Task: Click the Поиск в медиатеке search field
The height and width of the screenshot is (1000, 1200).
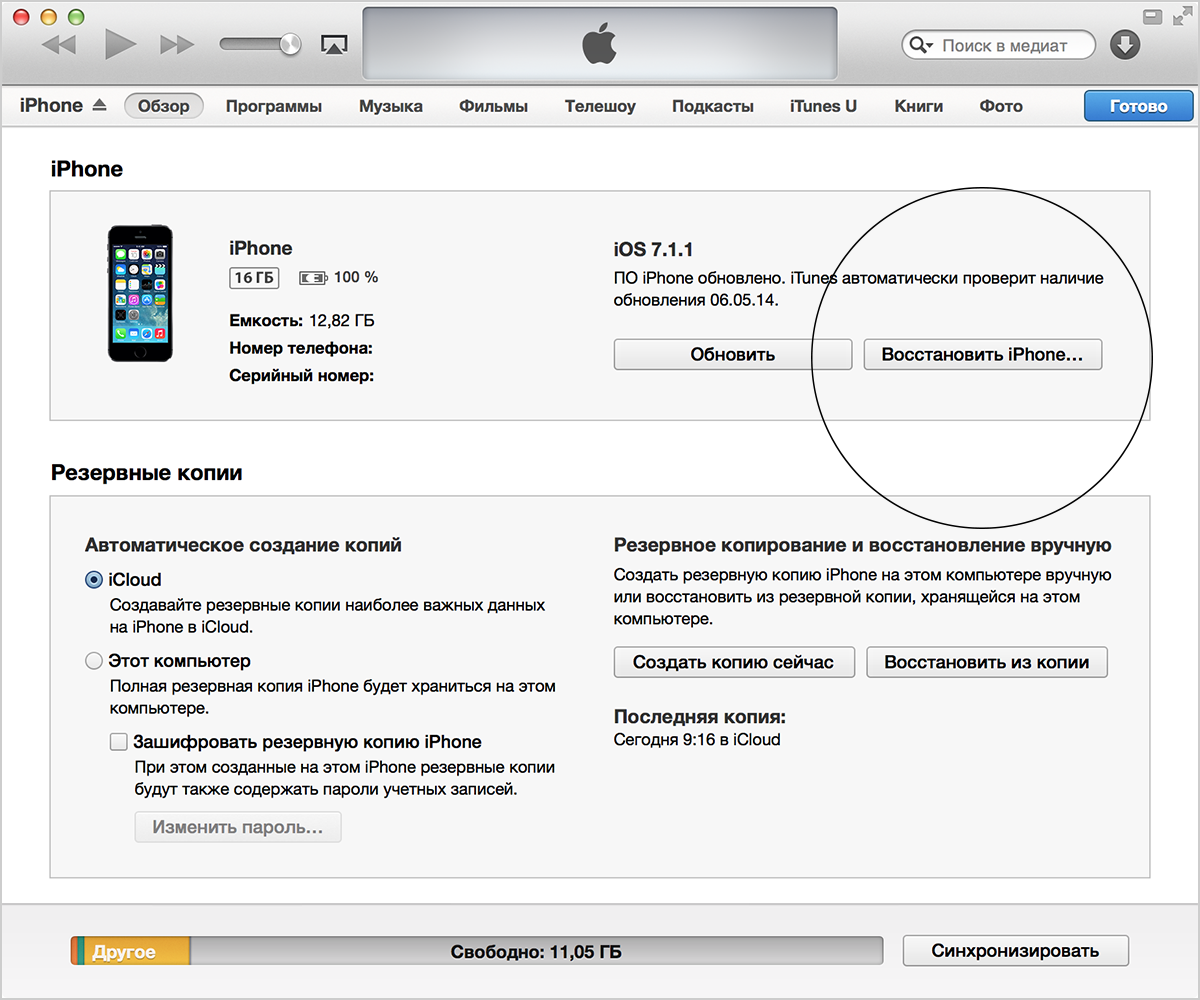Action: coord(998,46)
